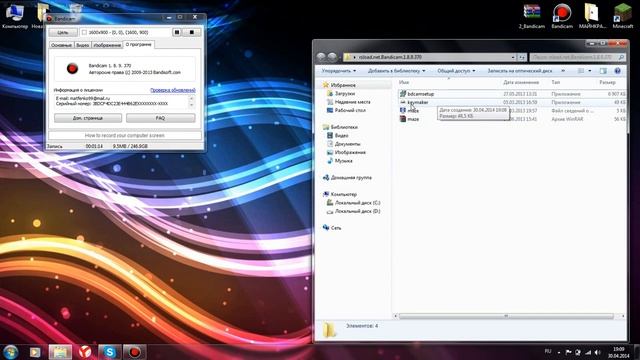Open the view options dropdown arrow
This screenshot has width=640, height=360.
589,71
